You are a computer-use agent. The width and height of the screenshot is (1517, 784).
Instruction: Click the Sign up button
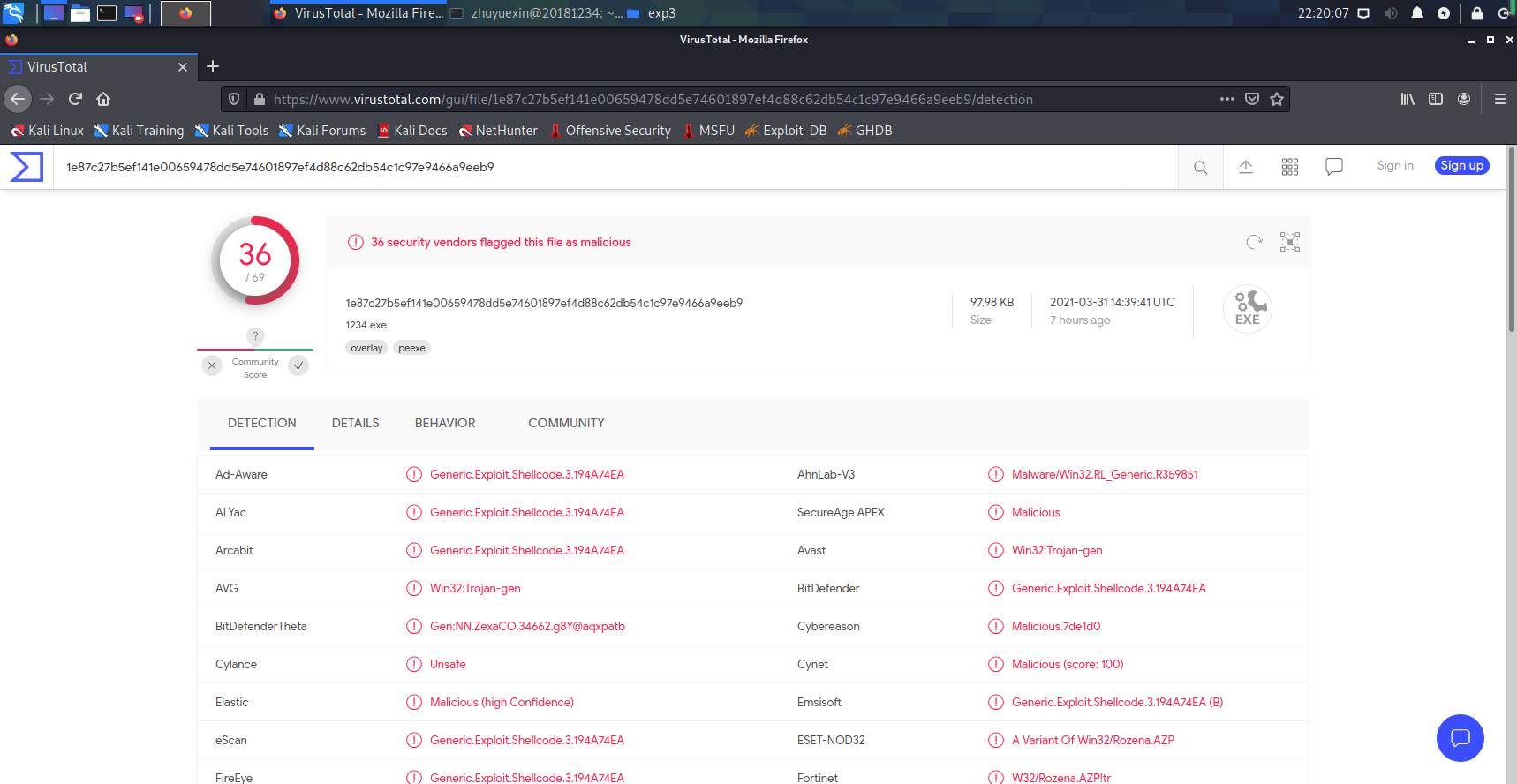pos(1462,166)
